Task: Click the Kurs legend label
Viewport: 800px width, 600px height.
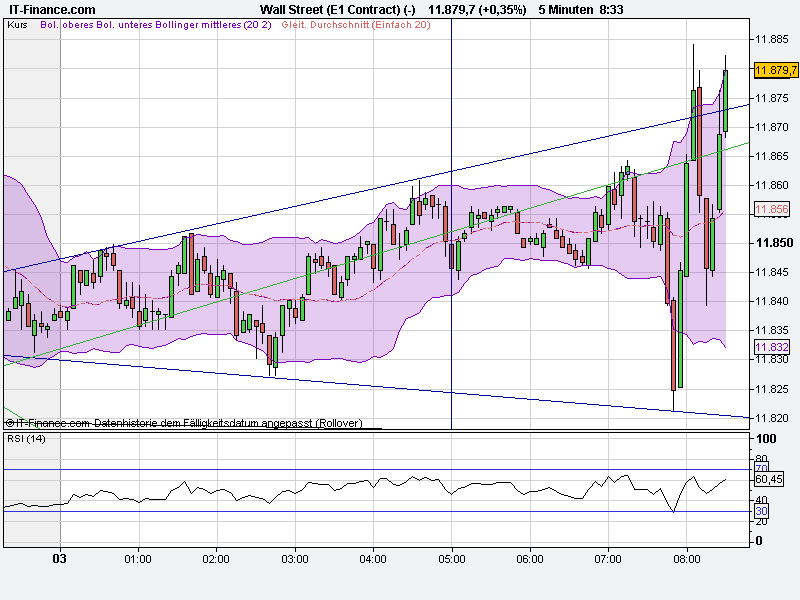Action: (17, 24)
